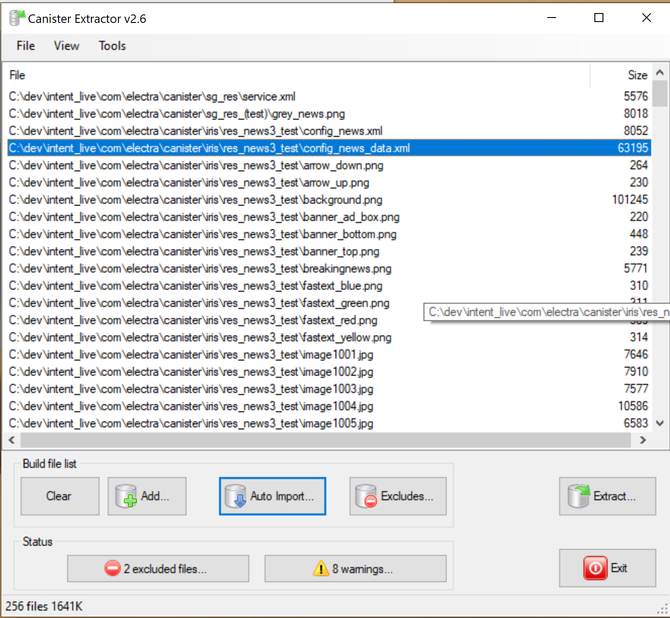670x618 pixels.
Task: Click the yellow warning triangle icon
Action: click(321, 569)
